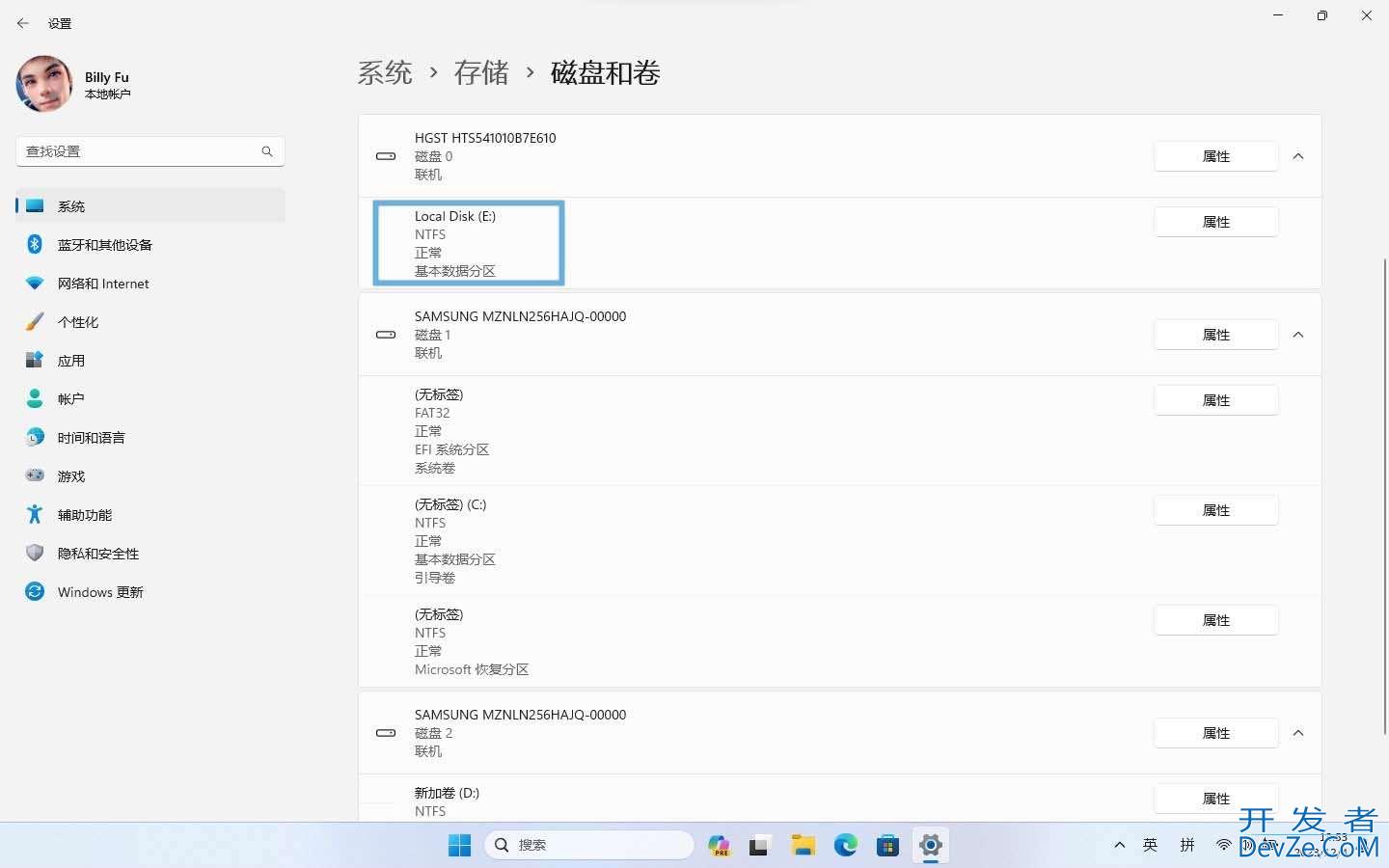This screenshot has height=868, width=1389.
Task: Open 属性 for 新加卷 (D:)
Action: click(1216, 799)
